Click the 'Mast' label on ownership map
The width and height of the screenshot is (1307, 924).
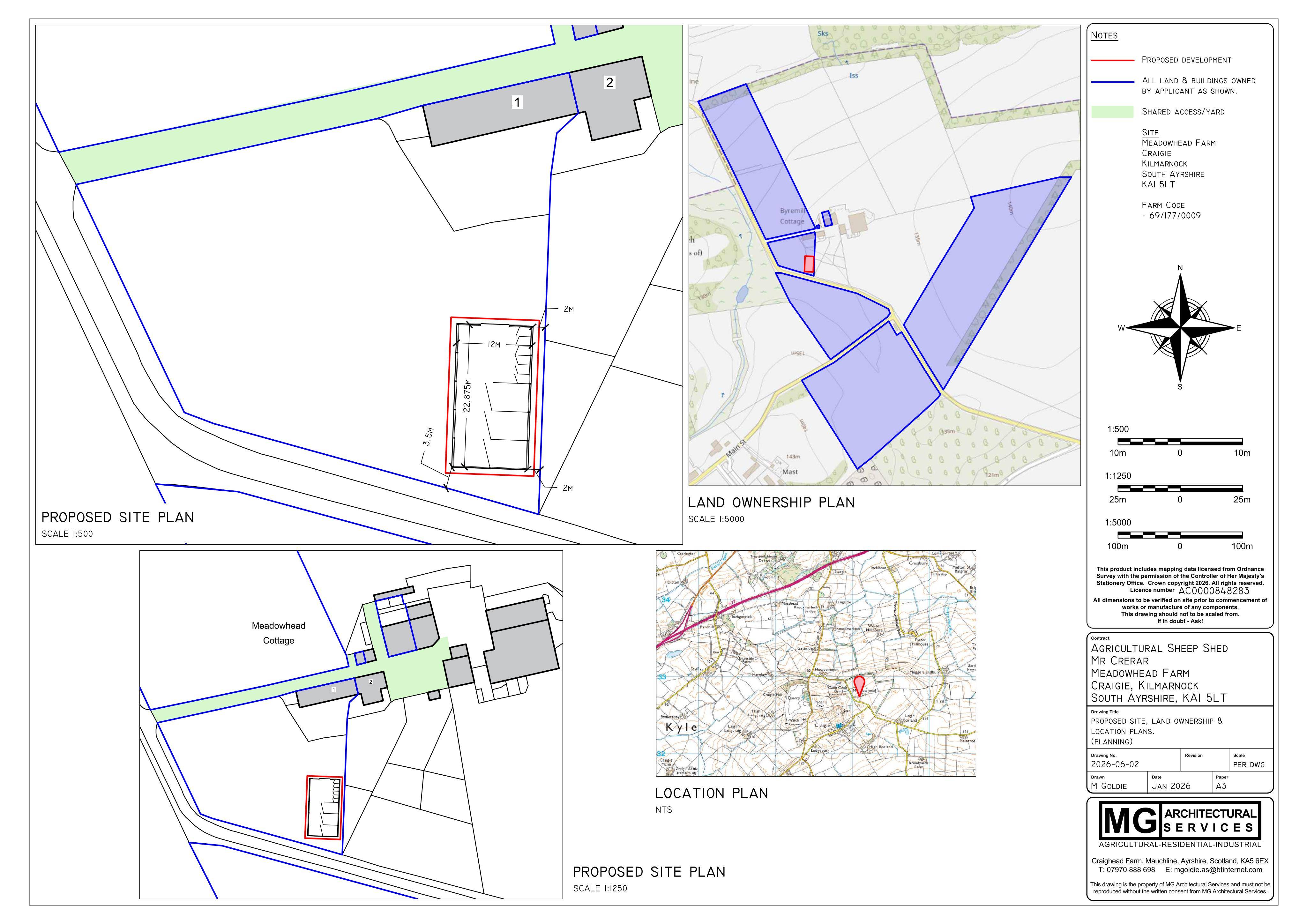click(x=790, y=472)
